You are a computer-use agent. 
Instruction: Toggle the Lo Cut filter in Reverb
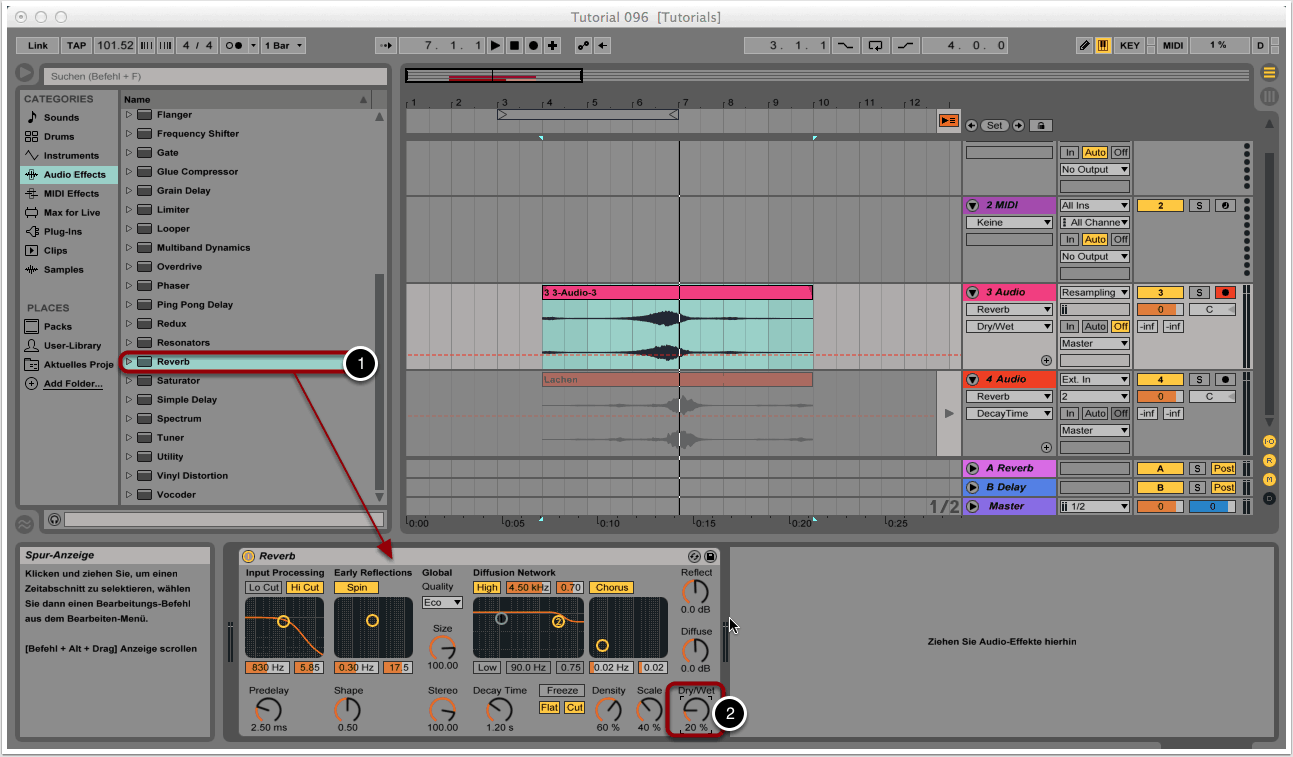coord(264,588)
